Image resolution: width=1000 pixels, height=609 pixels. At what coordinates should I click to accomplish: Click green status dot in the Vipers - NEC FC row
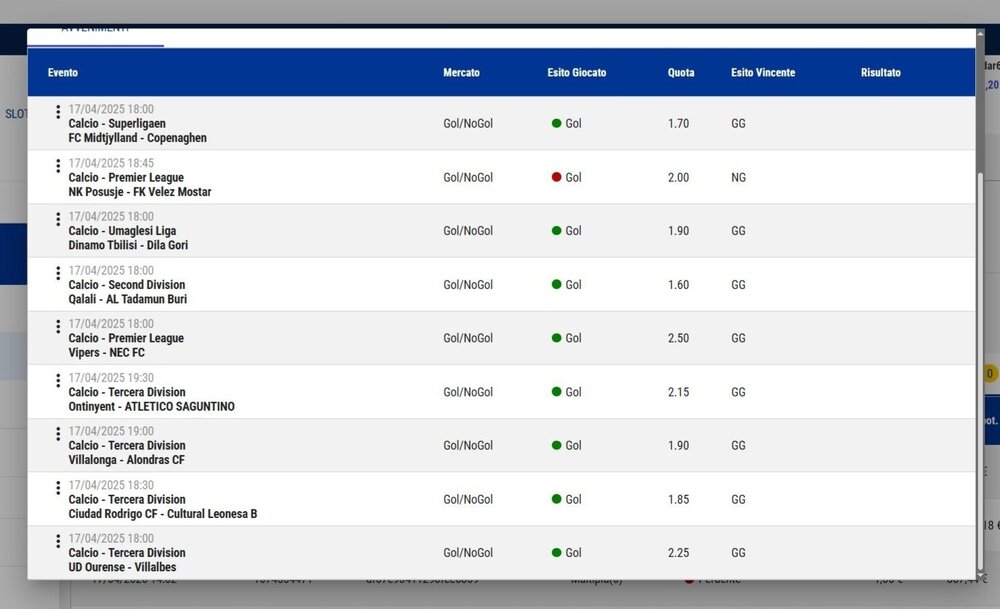(x=556, y=338)
